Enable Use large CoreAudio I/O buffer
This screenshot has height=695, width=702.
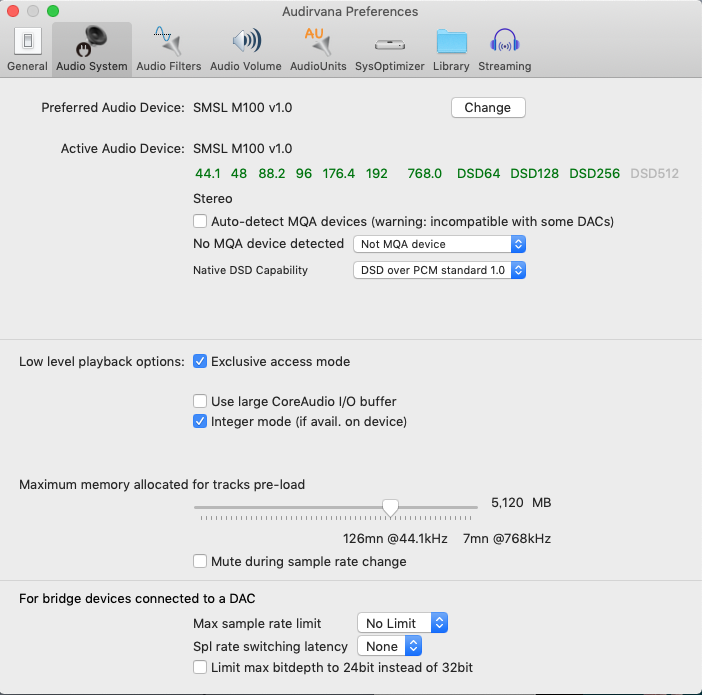(x=200, y=401)
